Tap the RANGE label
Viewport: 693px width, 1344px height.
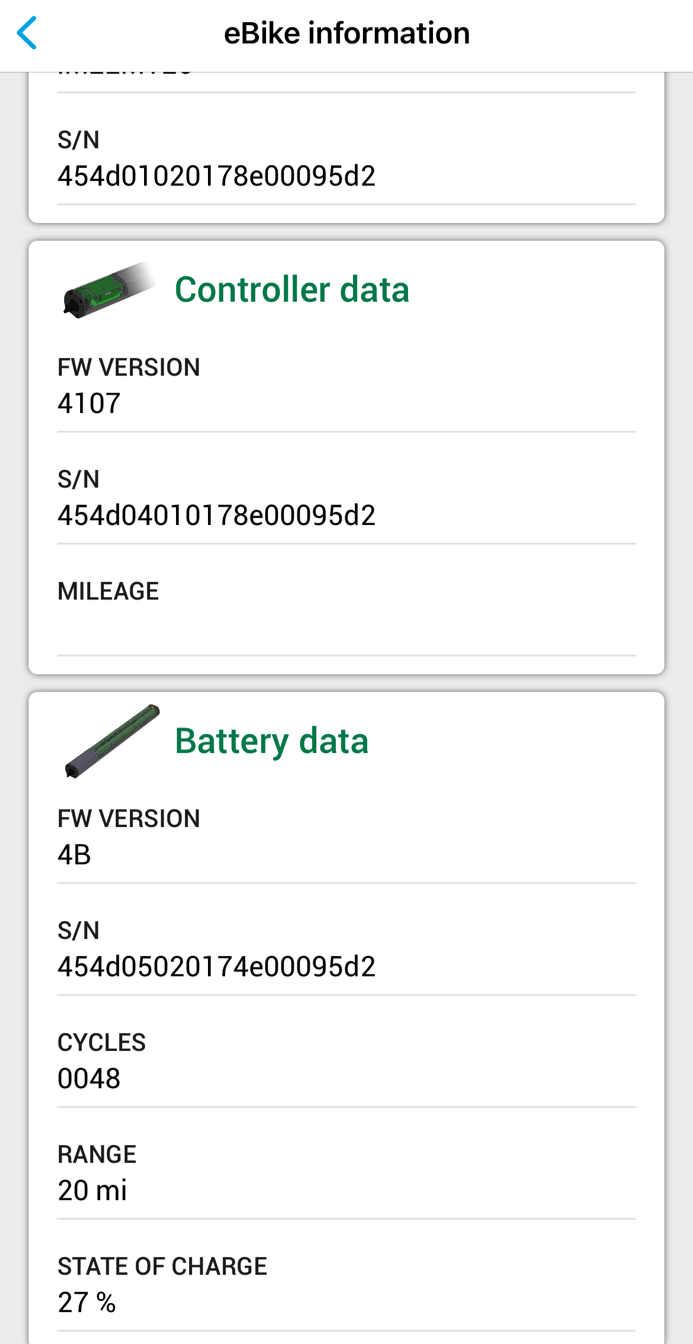[x=97, y=1154]
